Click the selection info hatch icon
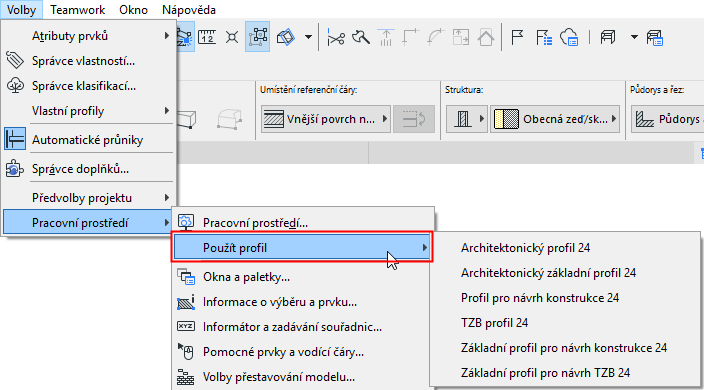704x390 pixels. [x=186, y=302]
